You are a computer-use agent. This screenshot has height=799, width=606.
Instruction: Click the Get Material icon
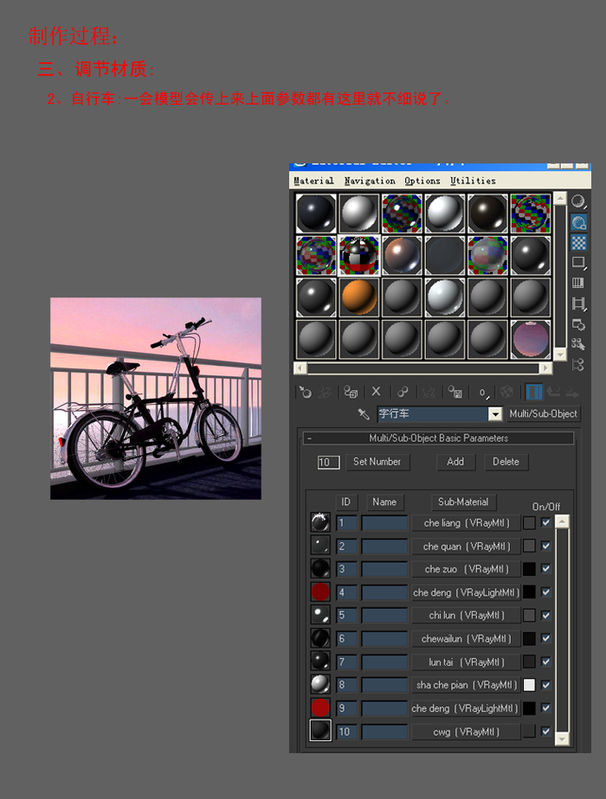click(305, 392)
